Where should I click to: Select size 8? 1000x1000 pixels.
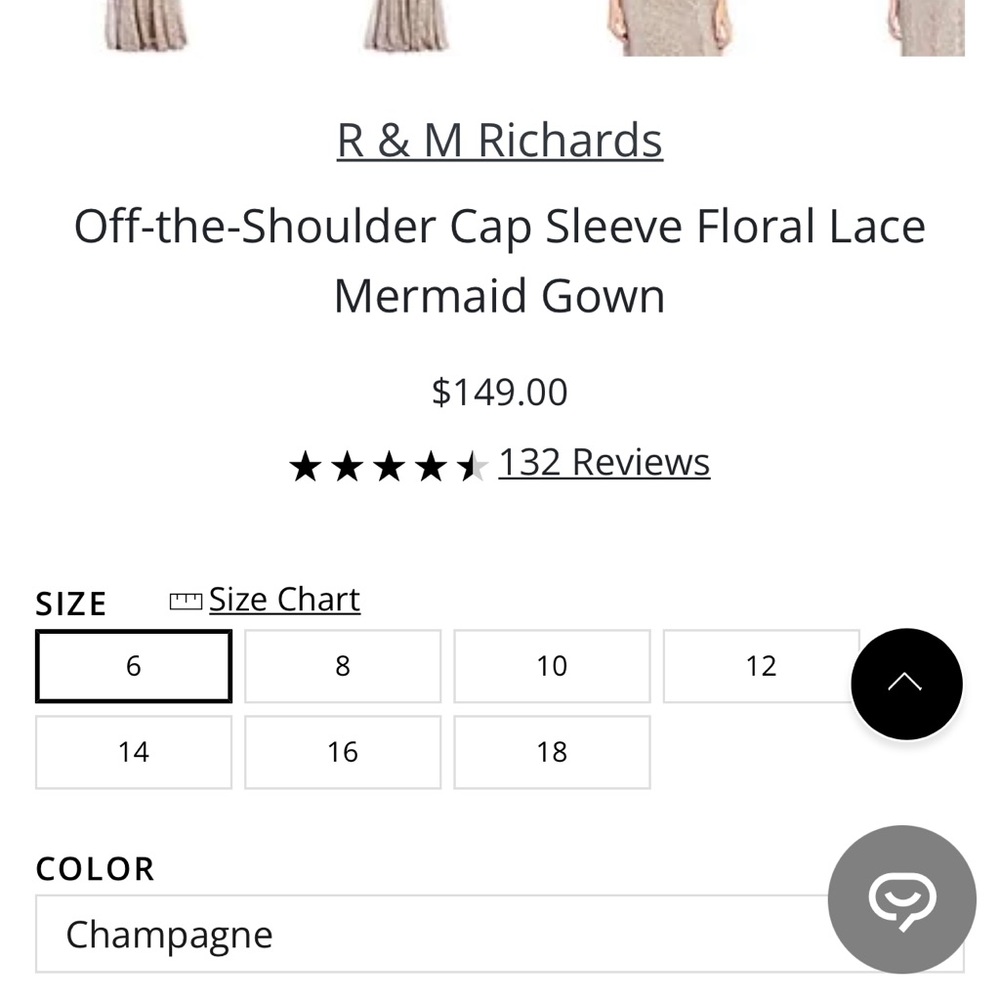coord(342,665)
